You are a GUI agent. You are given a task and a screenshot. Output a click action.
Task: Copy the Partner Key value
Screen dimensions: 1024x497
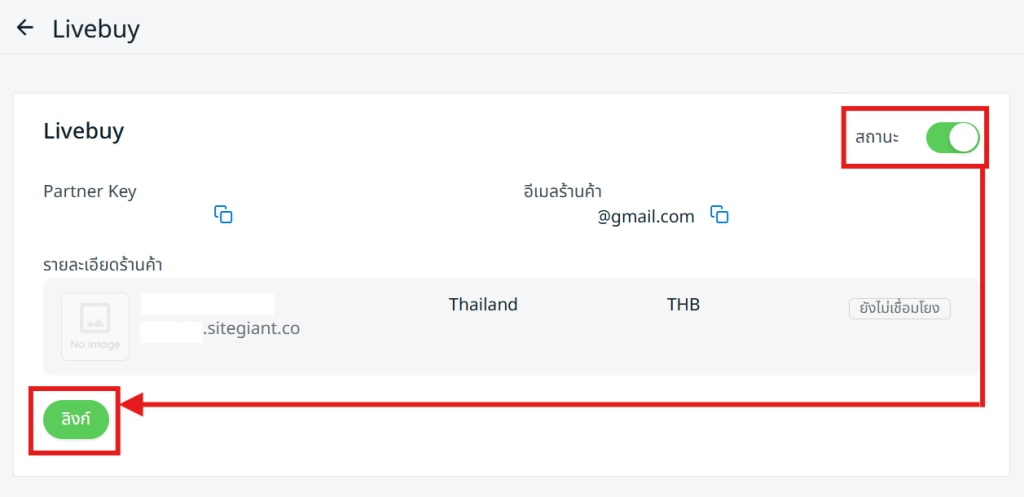[224, 214]
